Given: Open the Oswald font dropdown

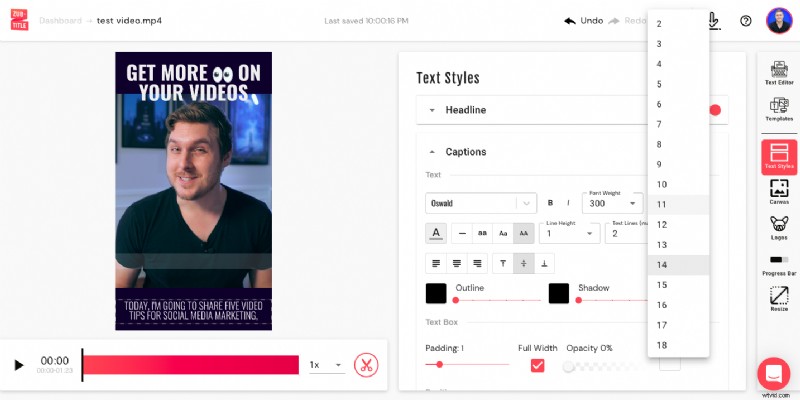Looking at the screenshot, I should click(x=481, y=203).
